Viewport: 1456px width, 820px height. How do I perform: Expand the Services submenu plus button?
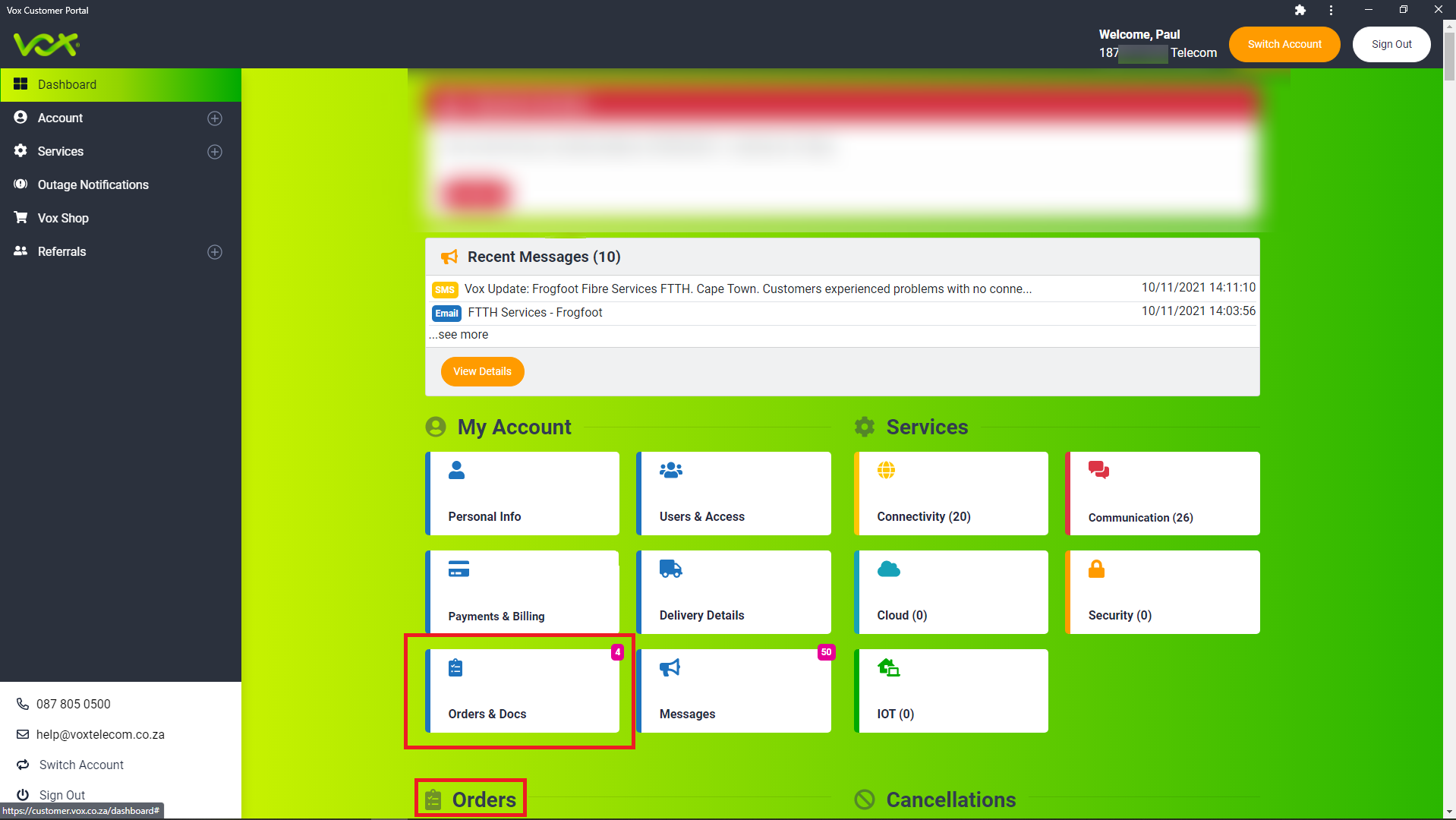pyautogui.click(x=215, y=152)
